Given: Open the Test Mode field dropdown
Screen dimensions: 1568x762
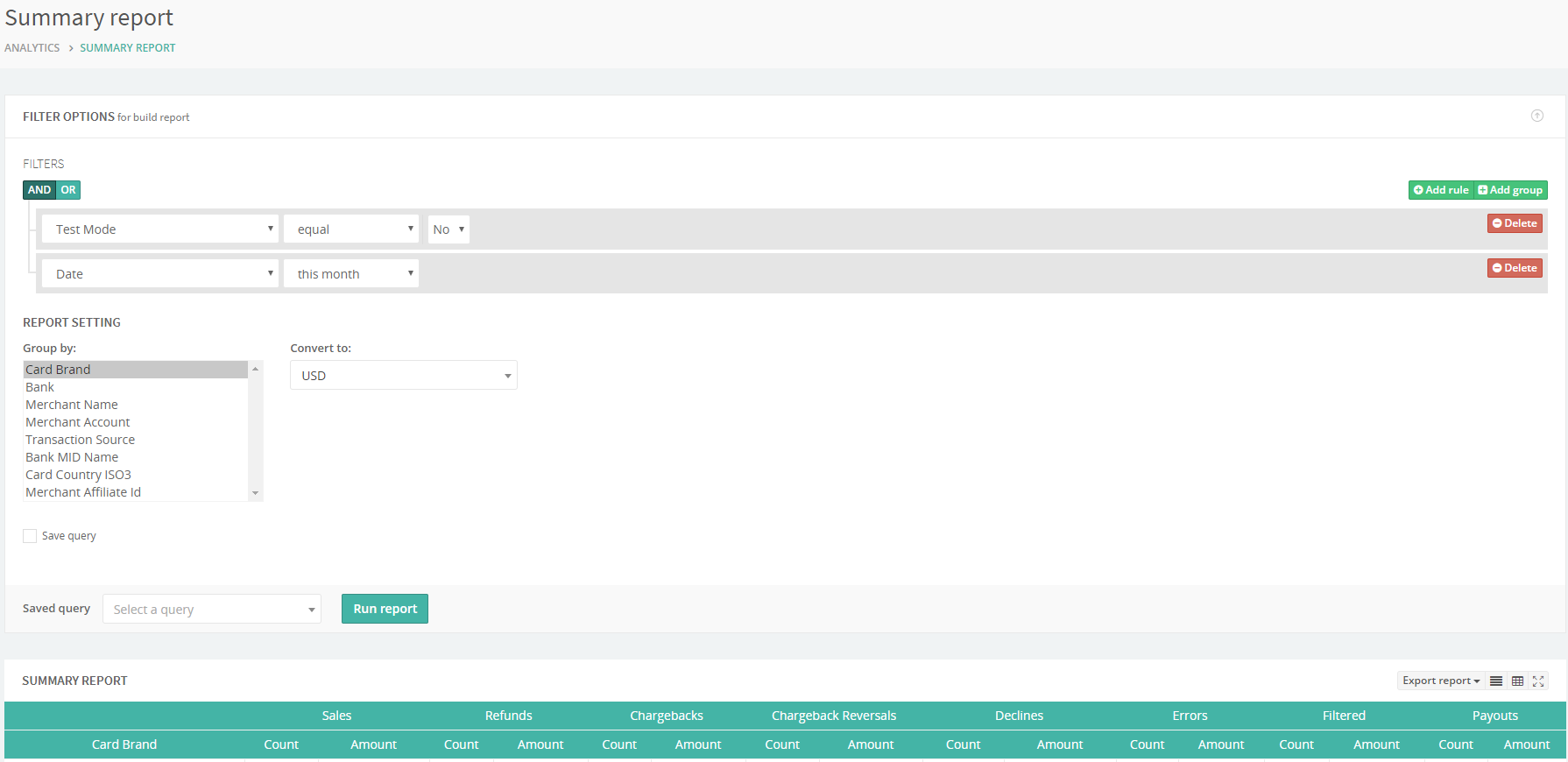Looking at the screenshot, I should pyautogui.click(x=160, y=229).
